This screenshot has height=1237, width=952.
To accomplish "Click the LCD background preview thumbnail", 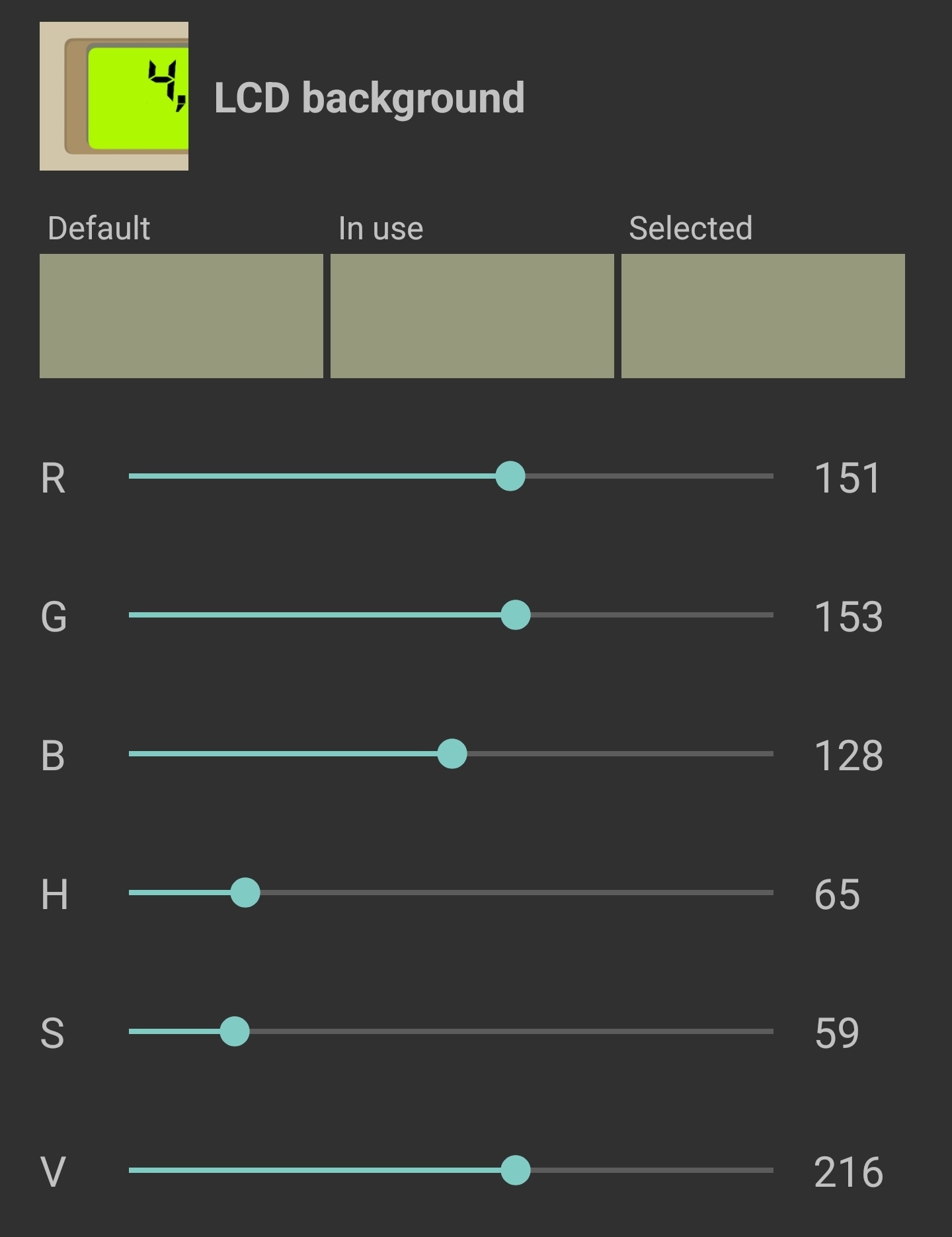I will point(114,97).
